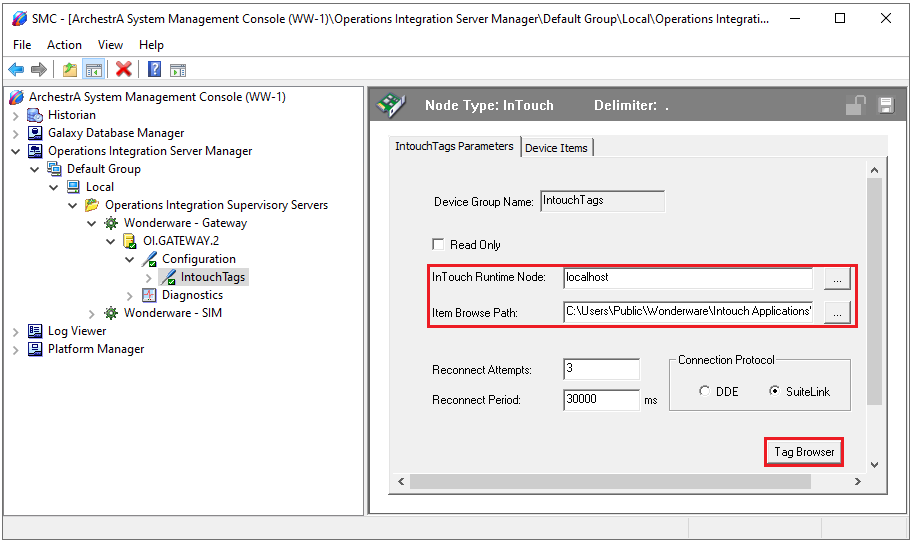Viewport: 912px width, 543px height.
Task: Open the File menu
Action: pyautogui.click(x=22, y=45)
